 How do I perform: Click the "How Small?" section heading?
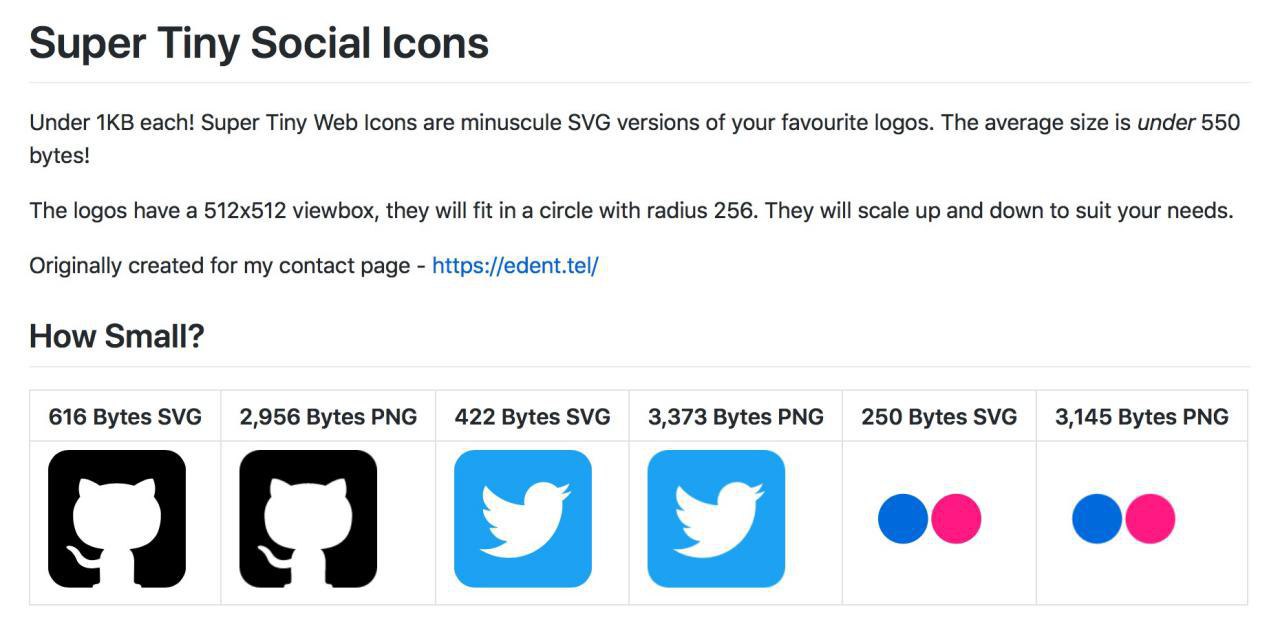pos(117,336)
